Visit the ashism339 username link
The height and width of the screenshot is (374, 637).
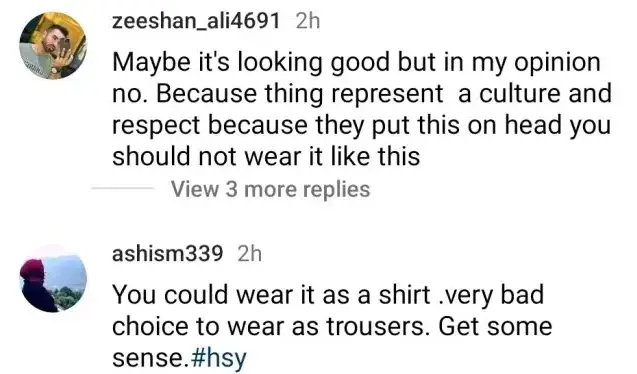[x=167, y=254]
